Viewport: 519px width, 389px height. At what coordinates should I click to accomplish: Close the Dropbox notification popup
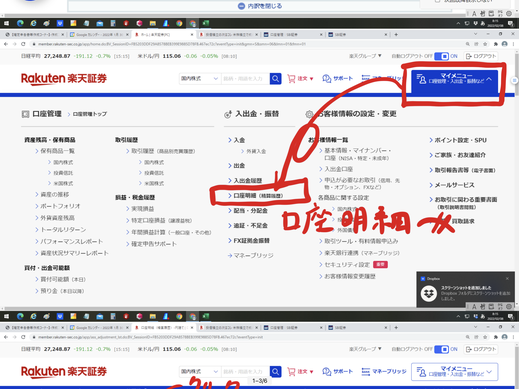click(507, 278)
